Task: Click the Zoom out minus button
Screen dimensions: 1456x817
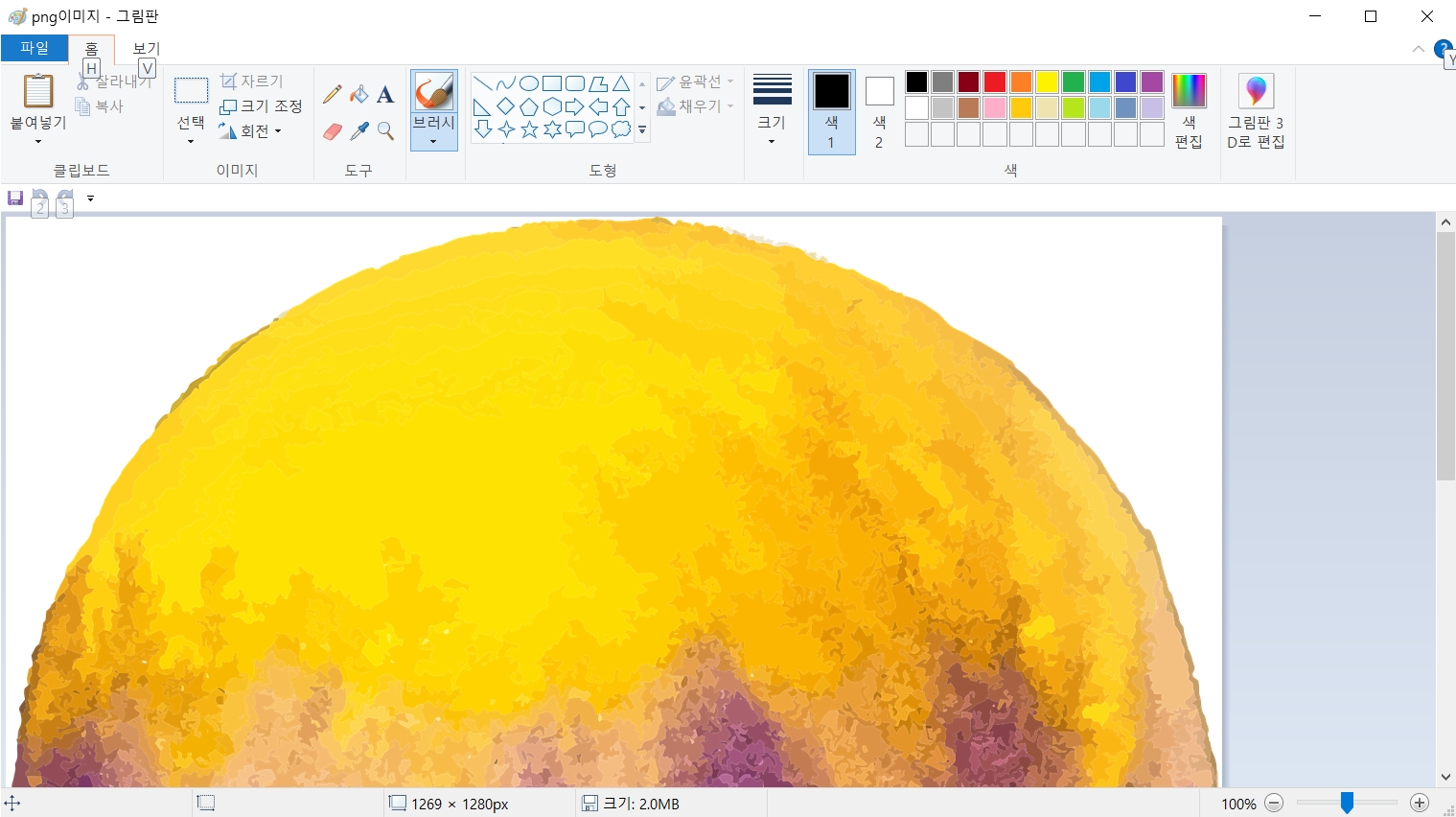Action: (x=1274, y=804)
